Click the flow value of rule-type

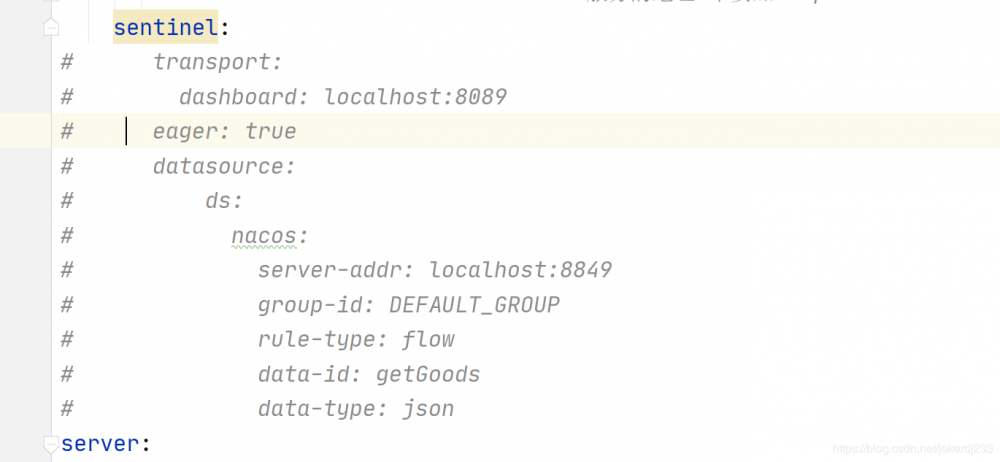click(x=428, y=340)
